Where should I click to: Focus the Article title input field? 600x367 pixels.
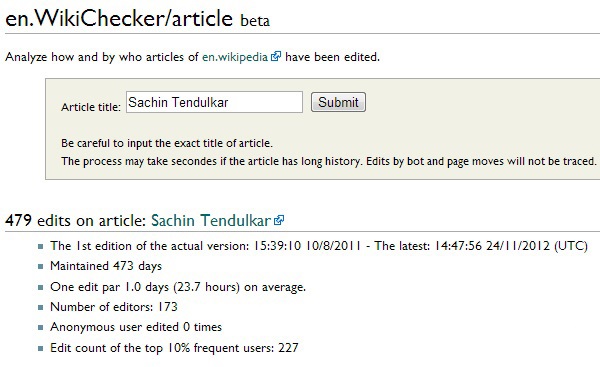(214, 102)
